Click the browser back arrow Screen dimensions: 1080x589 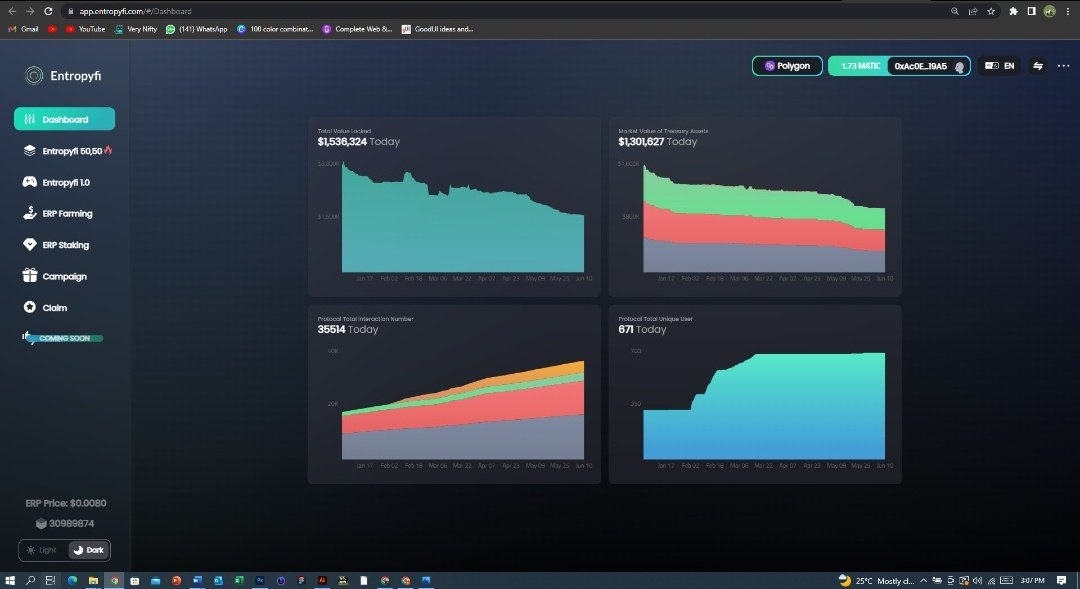[12, 11]
